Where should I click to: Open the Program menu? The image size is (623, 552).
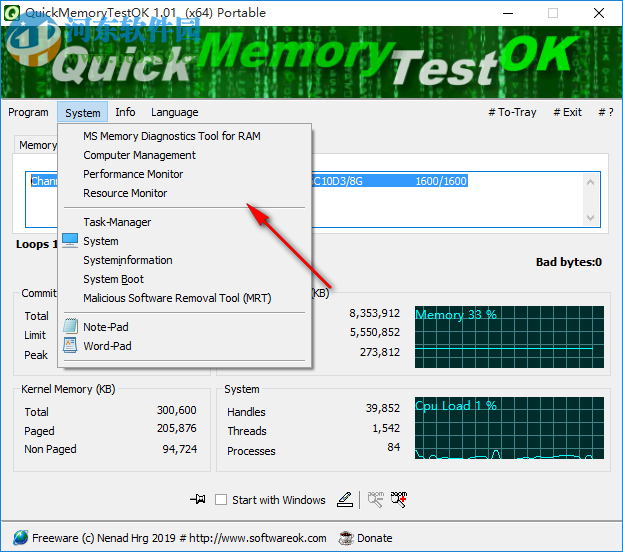pos(28,112)
